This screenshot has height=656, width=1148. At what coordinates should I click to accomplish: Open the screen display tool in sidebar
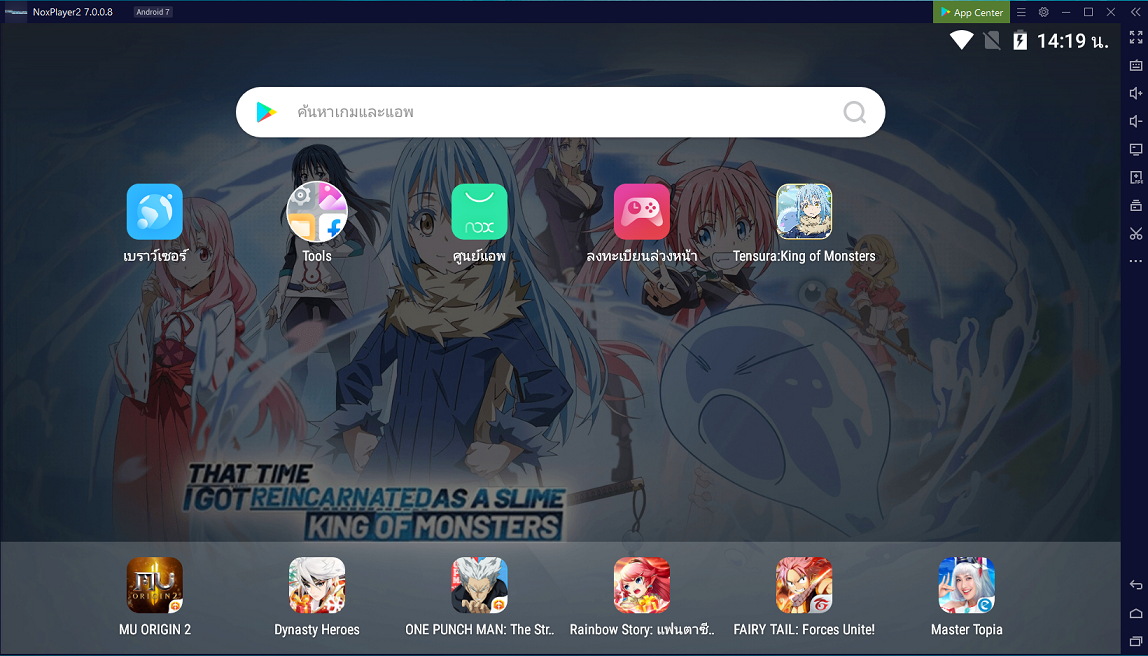tap(1136, 149)
